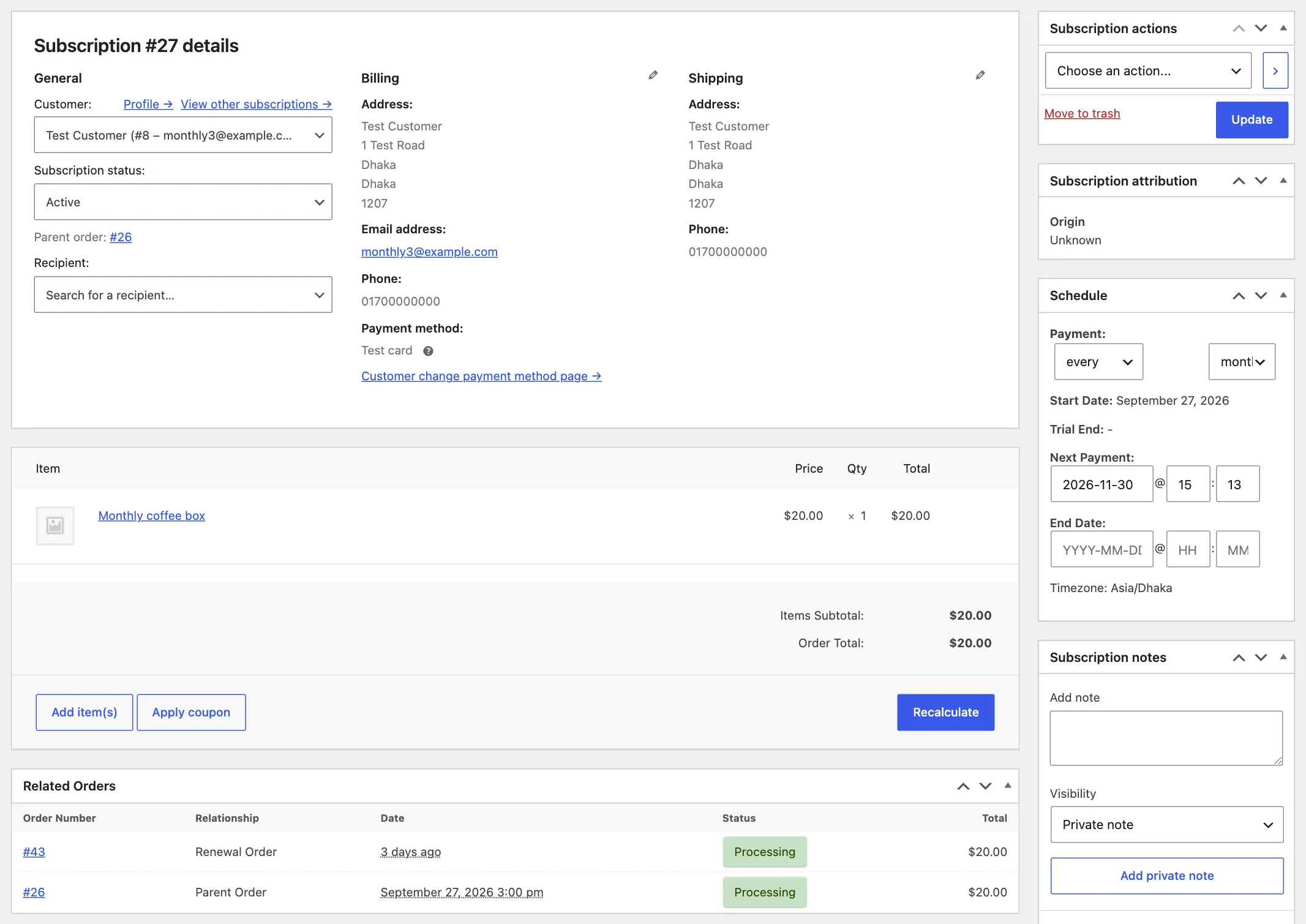1306x924 pixels.
Task: Open parent order #26 link in General
Action: [x=121, y=237]
